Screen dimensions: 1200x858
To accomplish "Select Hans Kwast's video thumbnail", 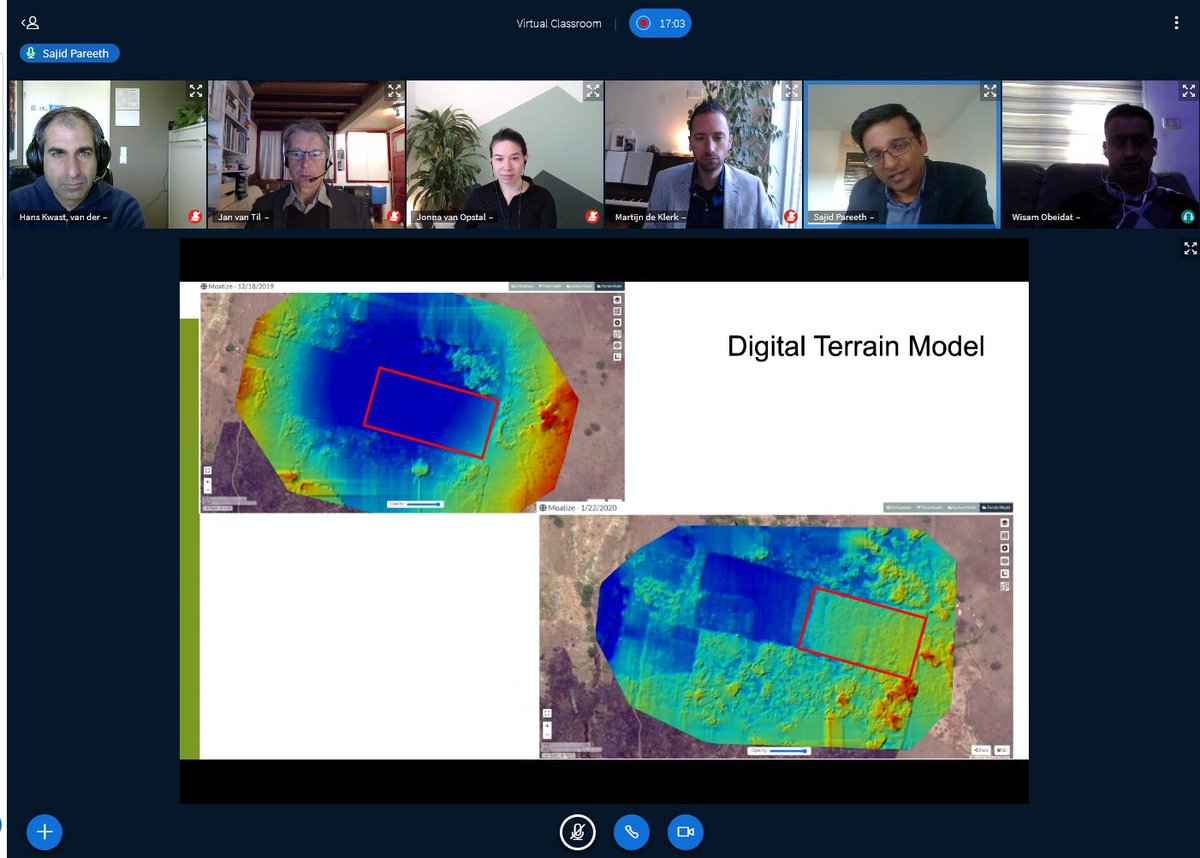I will pos(107,154).
